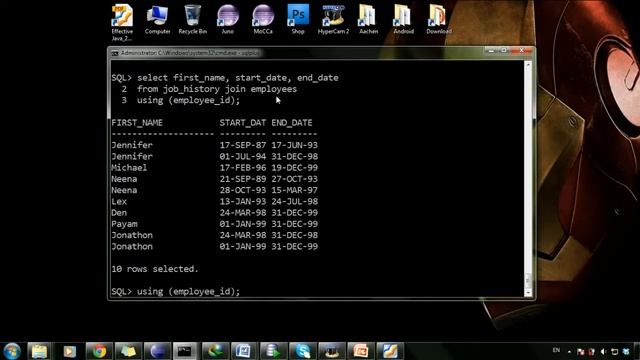Open the Android folder on the desktop
This screenshot has width=640, height=360.
click(403, 19)
